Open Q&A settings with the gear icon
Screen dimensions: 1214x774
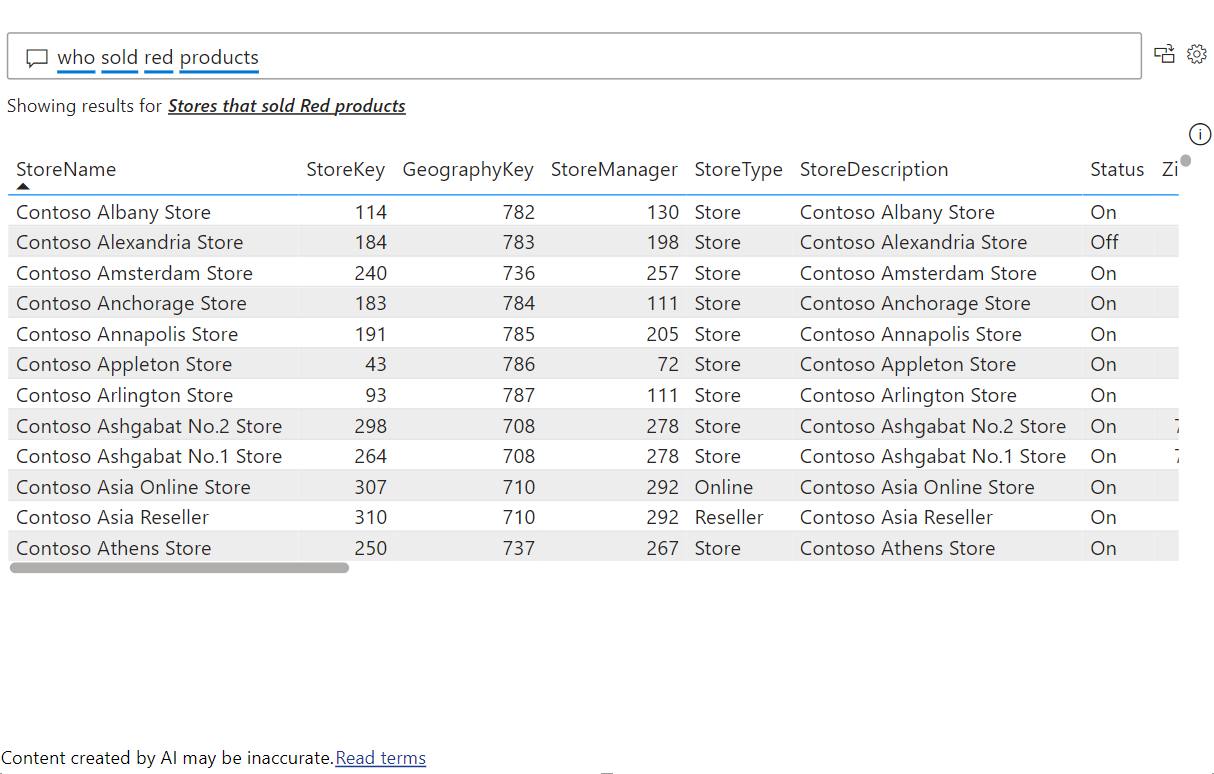[1197, 54]
